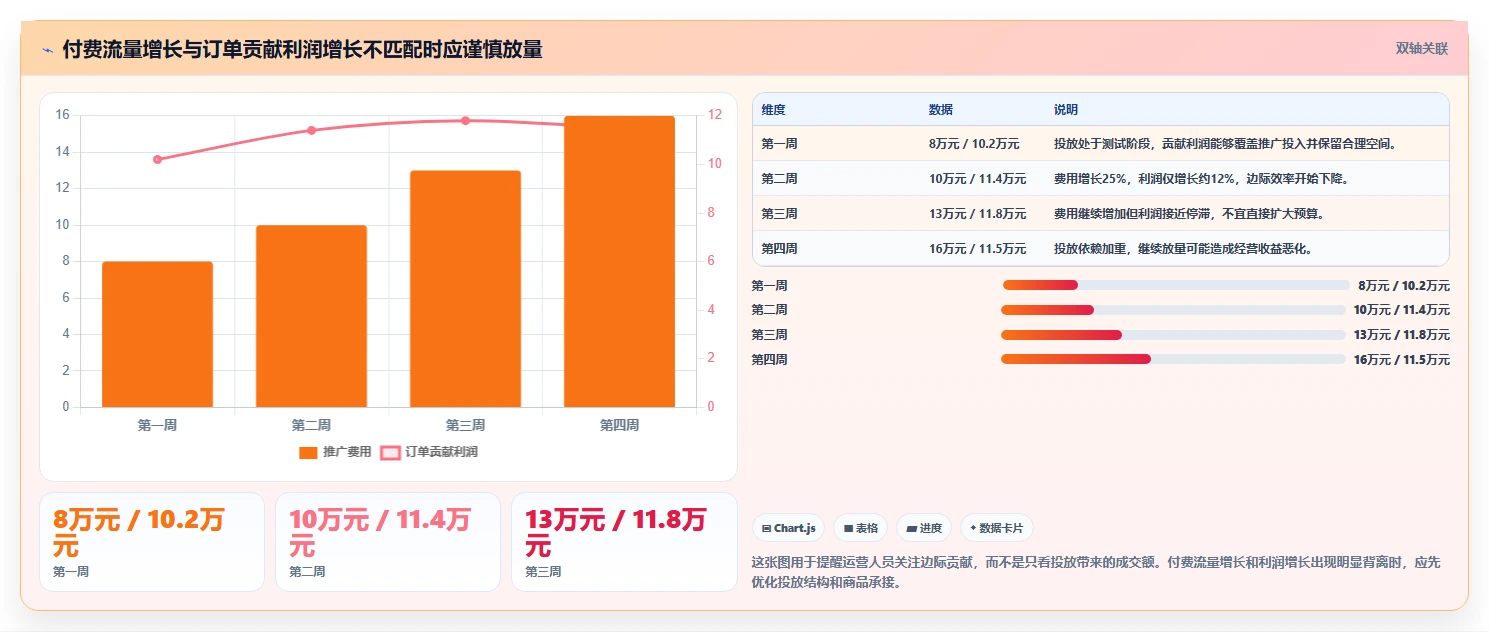Screen dimensions: 1489x632
Task: Select the 第一周 cell in table
Action: coord(779,144)
